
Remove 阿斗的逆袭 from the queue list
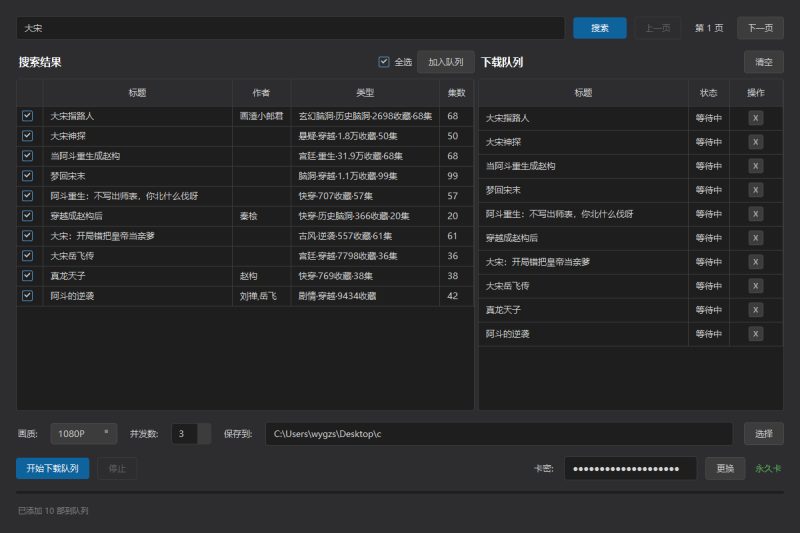tap(756, 333)
